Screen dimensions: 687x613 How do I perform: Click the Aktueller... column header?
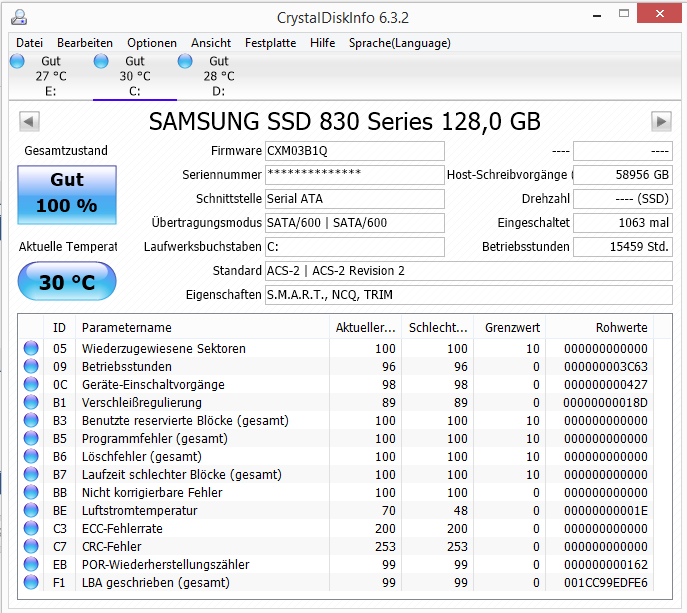pyautogui.click(x=365, y=328)
